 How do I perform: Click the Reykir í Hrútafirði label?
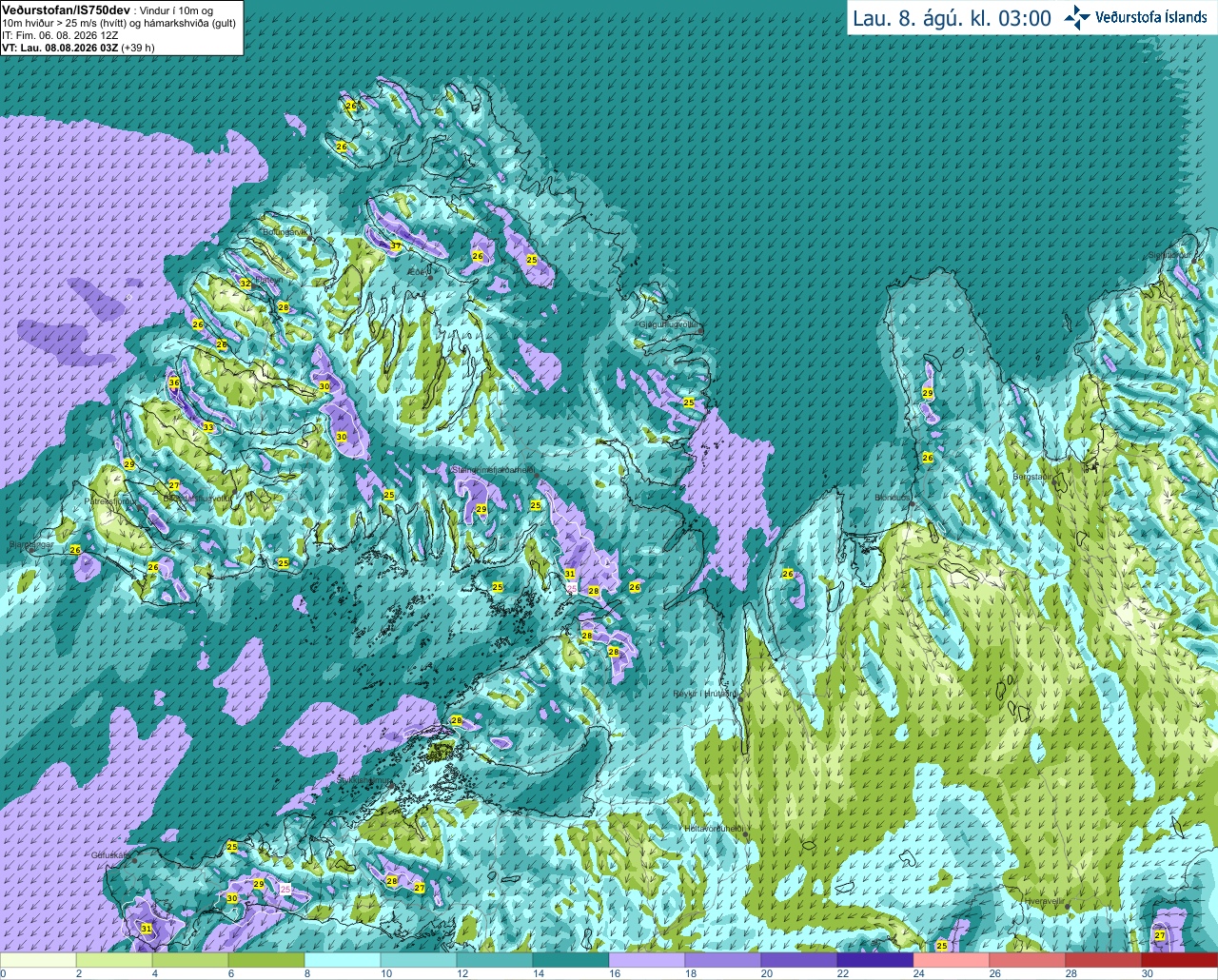point(705,695)
